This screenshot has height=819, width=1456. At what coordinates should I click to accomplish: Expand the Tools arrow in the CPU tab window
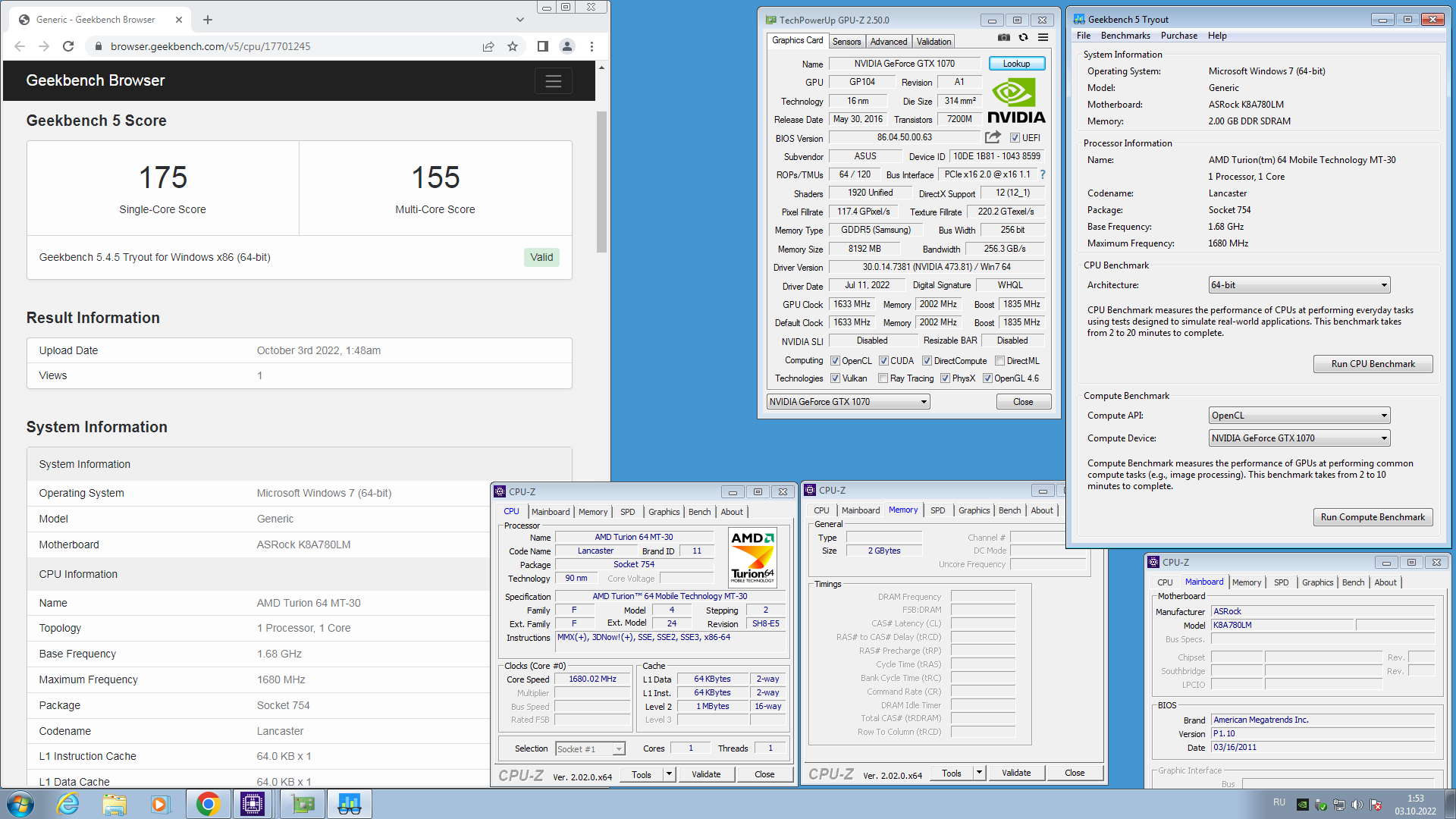[x=669, y=774]
